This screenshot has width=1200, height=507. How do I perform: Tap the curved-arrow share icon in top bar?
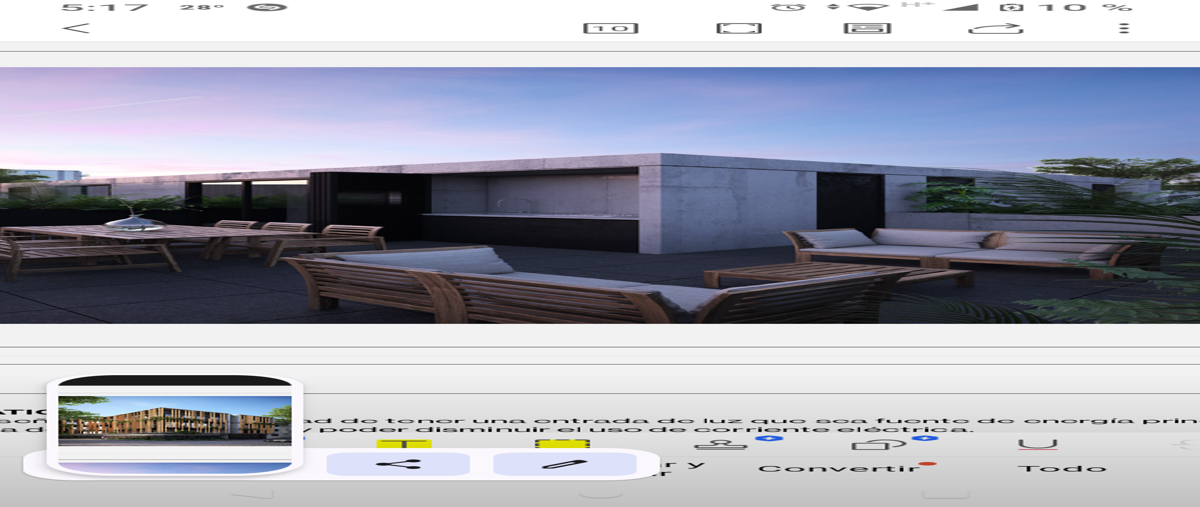point(994,28)
